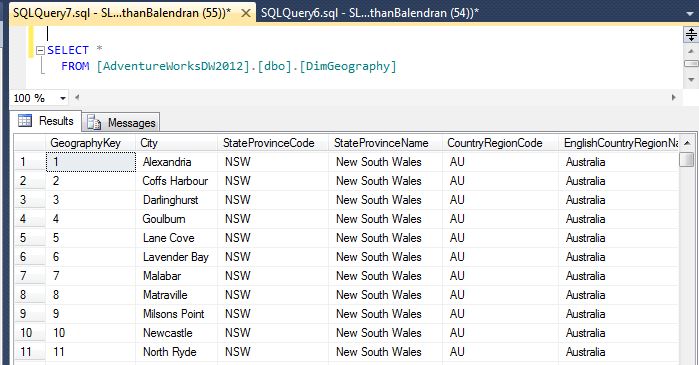Switch to the SQLQuery6.sql tab
The height and width of the screenshot is (365, 699).
(370, 13)
